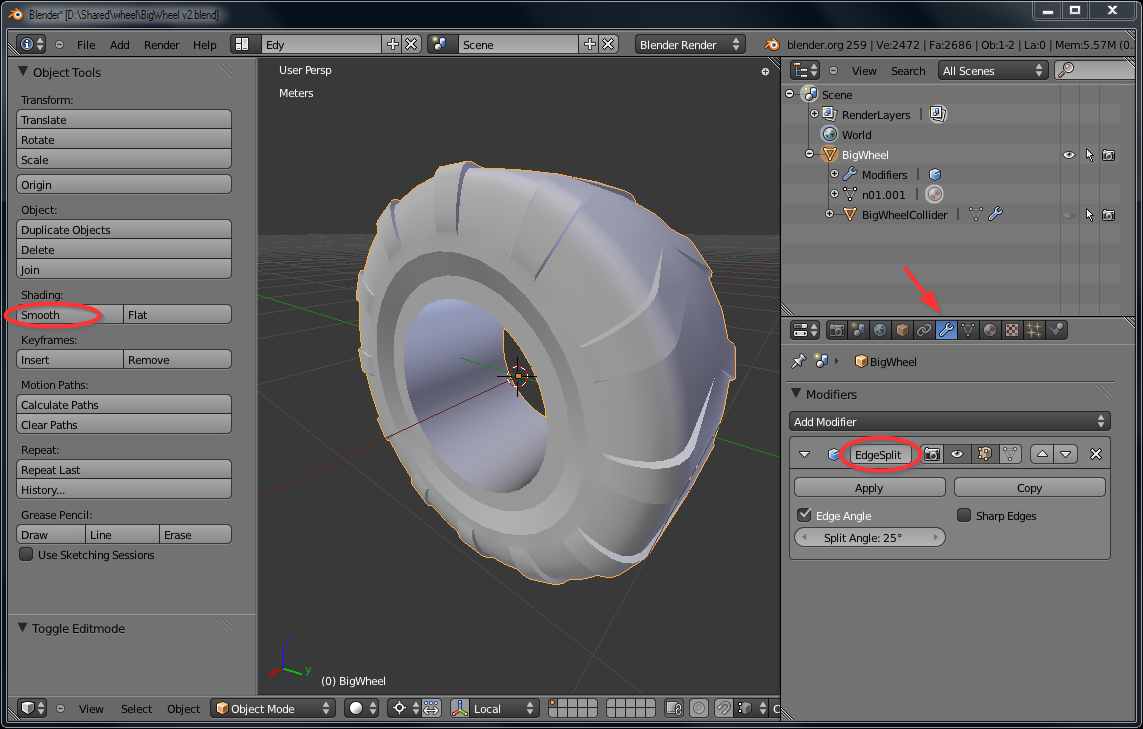
Task: Click the World globe icon in outliner
Action: (830, 134)
